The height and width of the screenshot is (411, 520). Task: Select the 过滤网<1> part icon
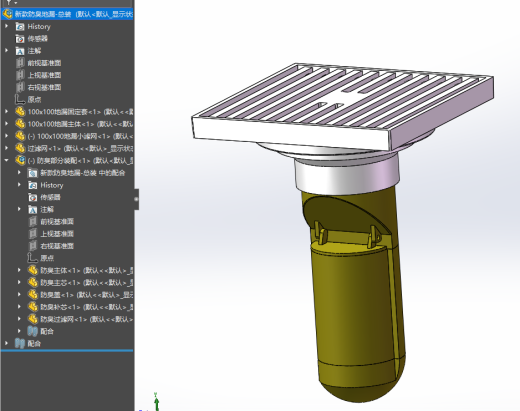click(x=20, y=148)
